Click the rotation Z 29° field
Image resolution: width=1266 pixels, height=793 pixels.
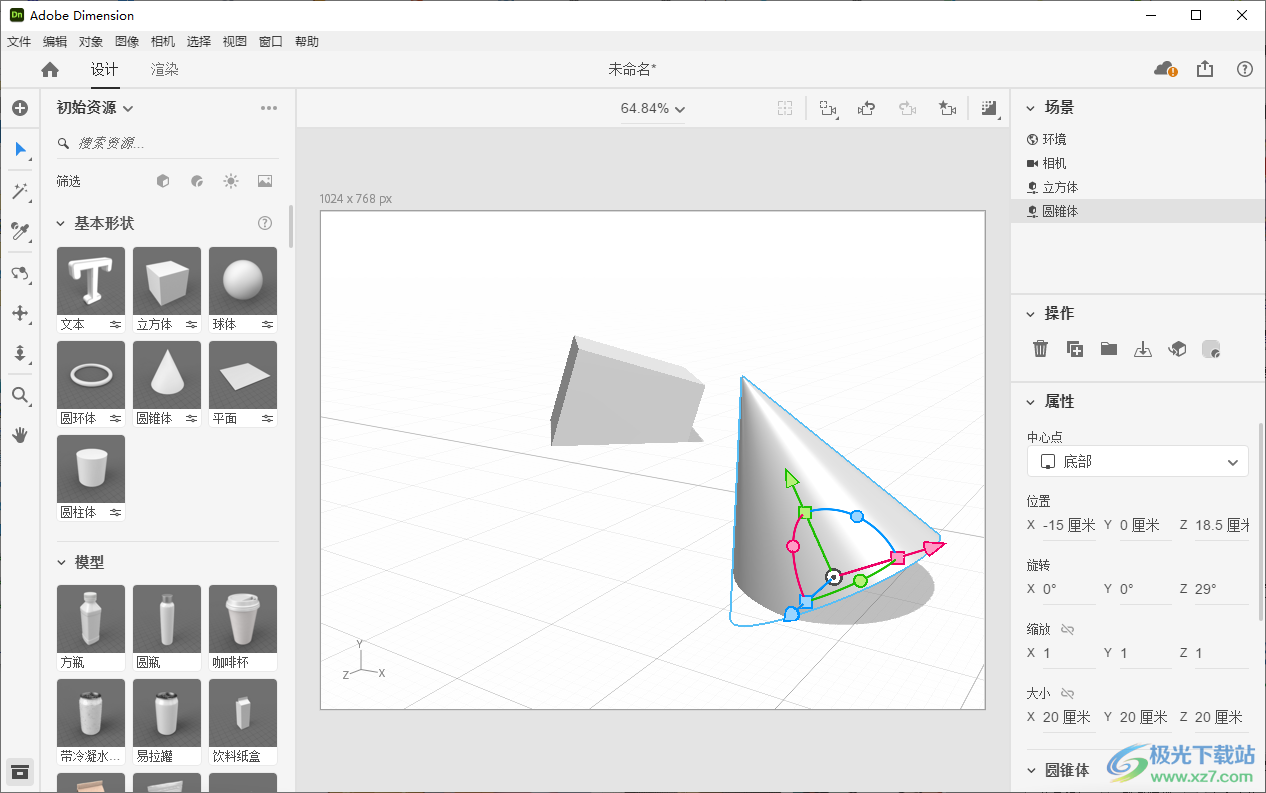click(1221, 589)
